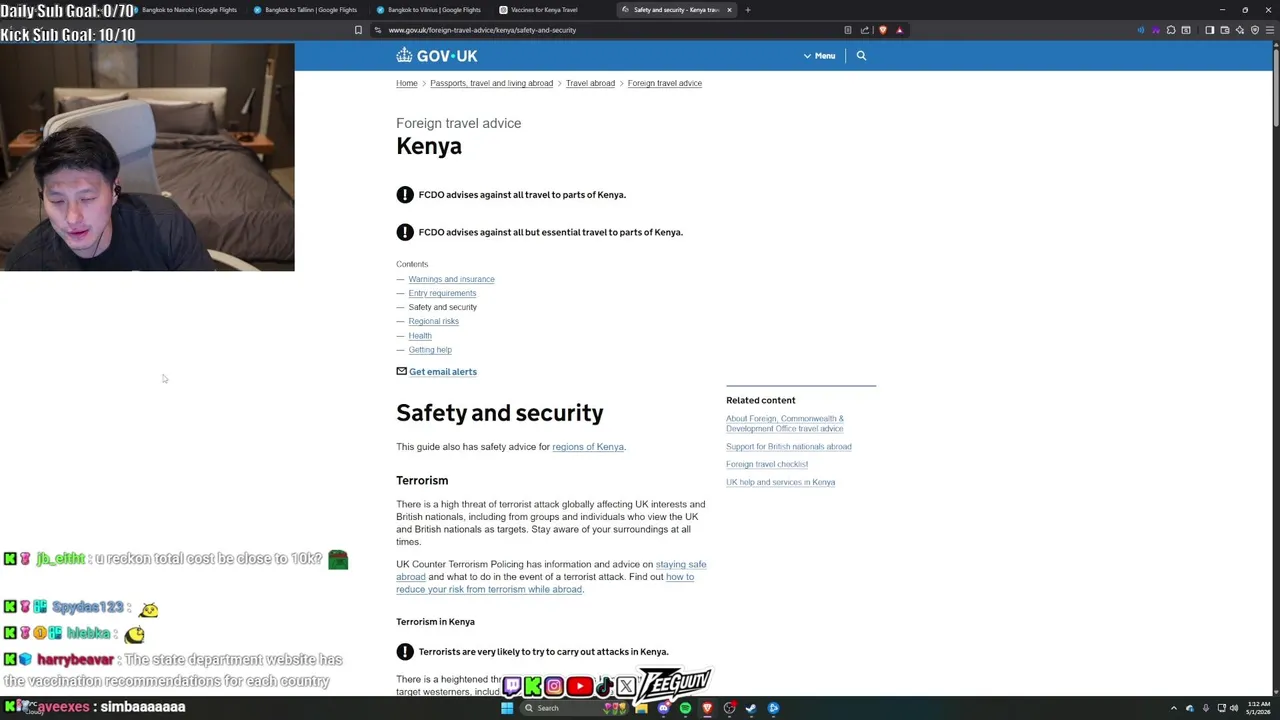Expand the GOV.UK Menu dropdown
Screen dimensions: 1280x720
tap(819, 56)
